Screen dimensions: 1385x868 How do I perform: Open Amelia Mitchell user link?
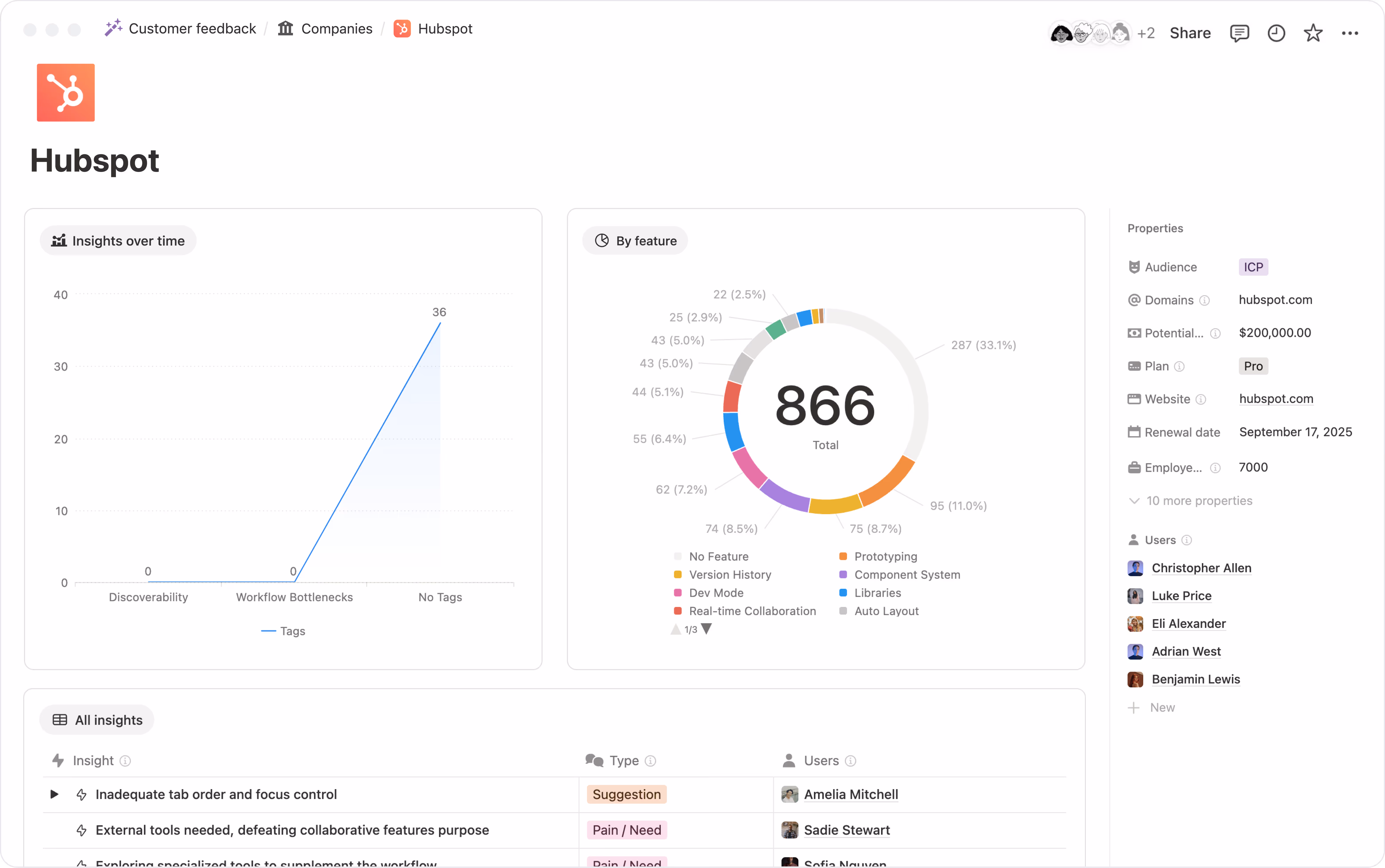point(851,794)
